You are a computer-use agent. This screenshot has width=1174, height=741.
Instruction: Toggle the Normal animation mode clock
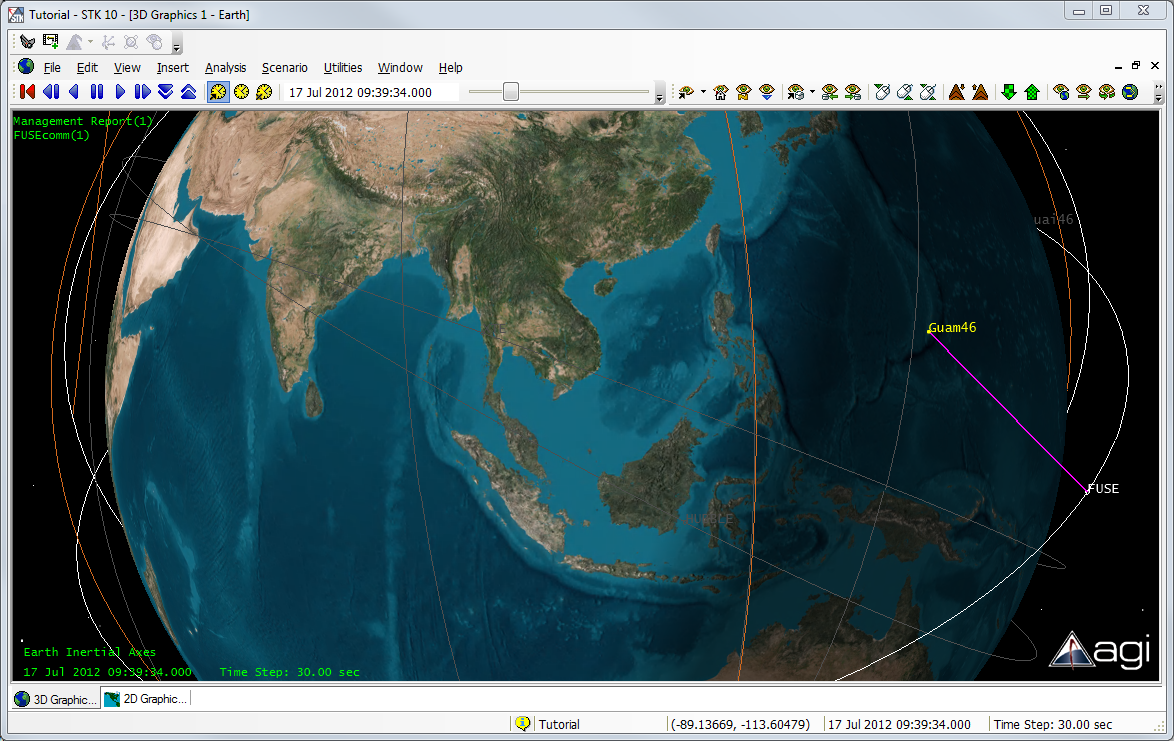point(218,92)
